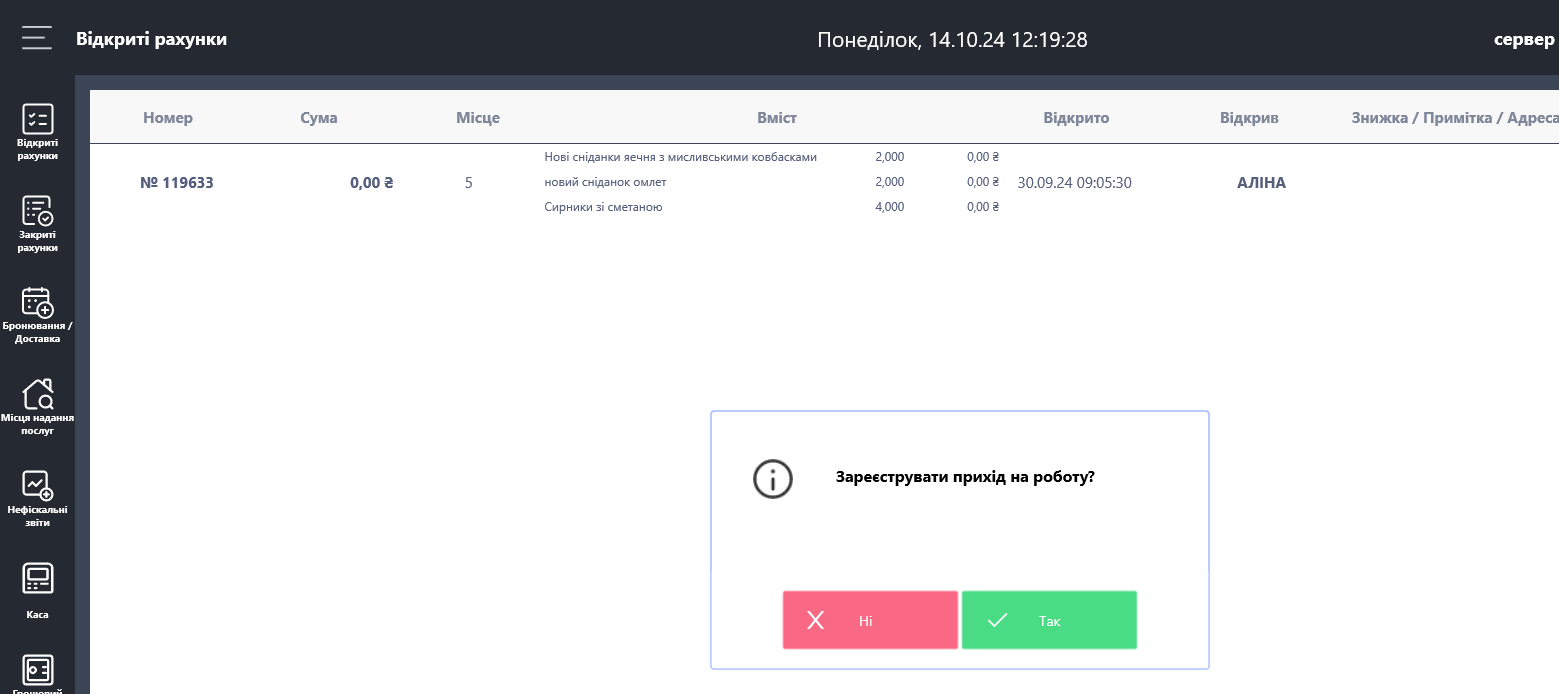Click the Місце column header
The width and height of the screenshot is (1559, 694).
coord(478,118)
